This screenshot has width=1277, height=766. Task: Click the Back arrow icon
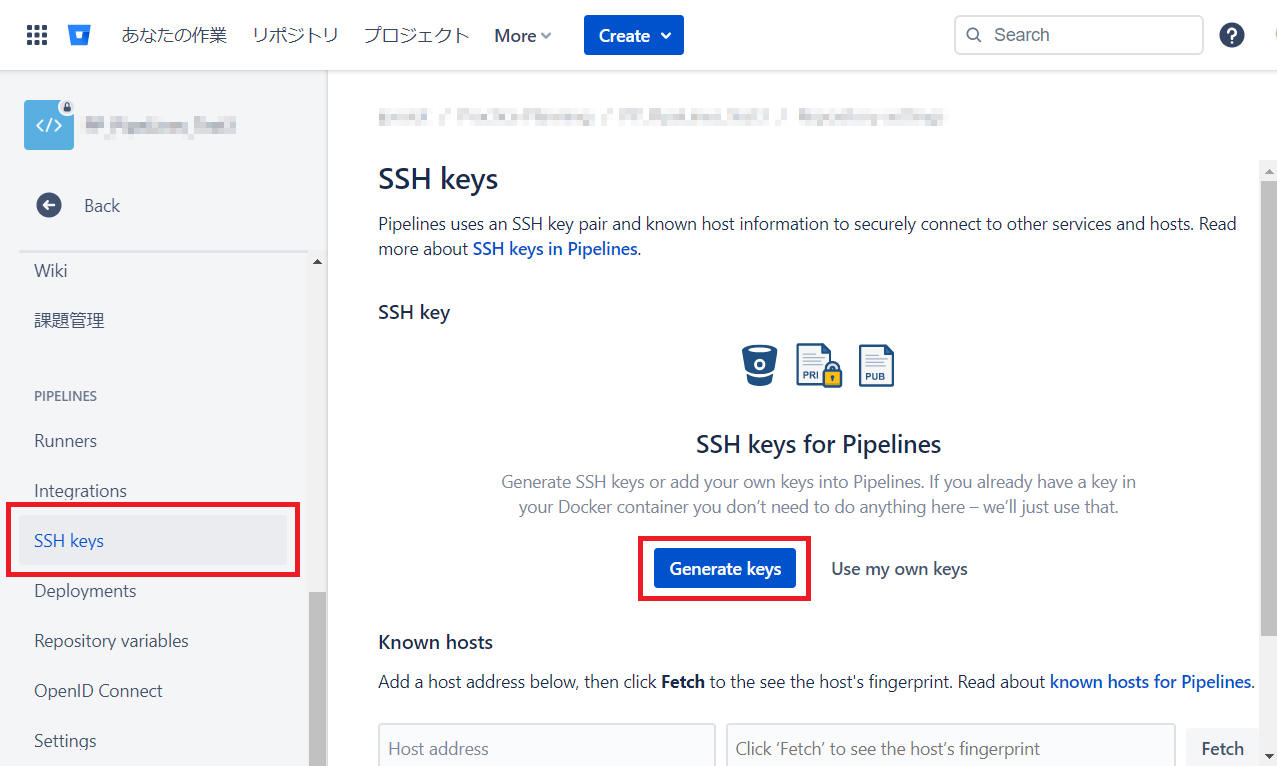point(49,205)
